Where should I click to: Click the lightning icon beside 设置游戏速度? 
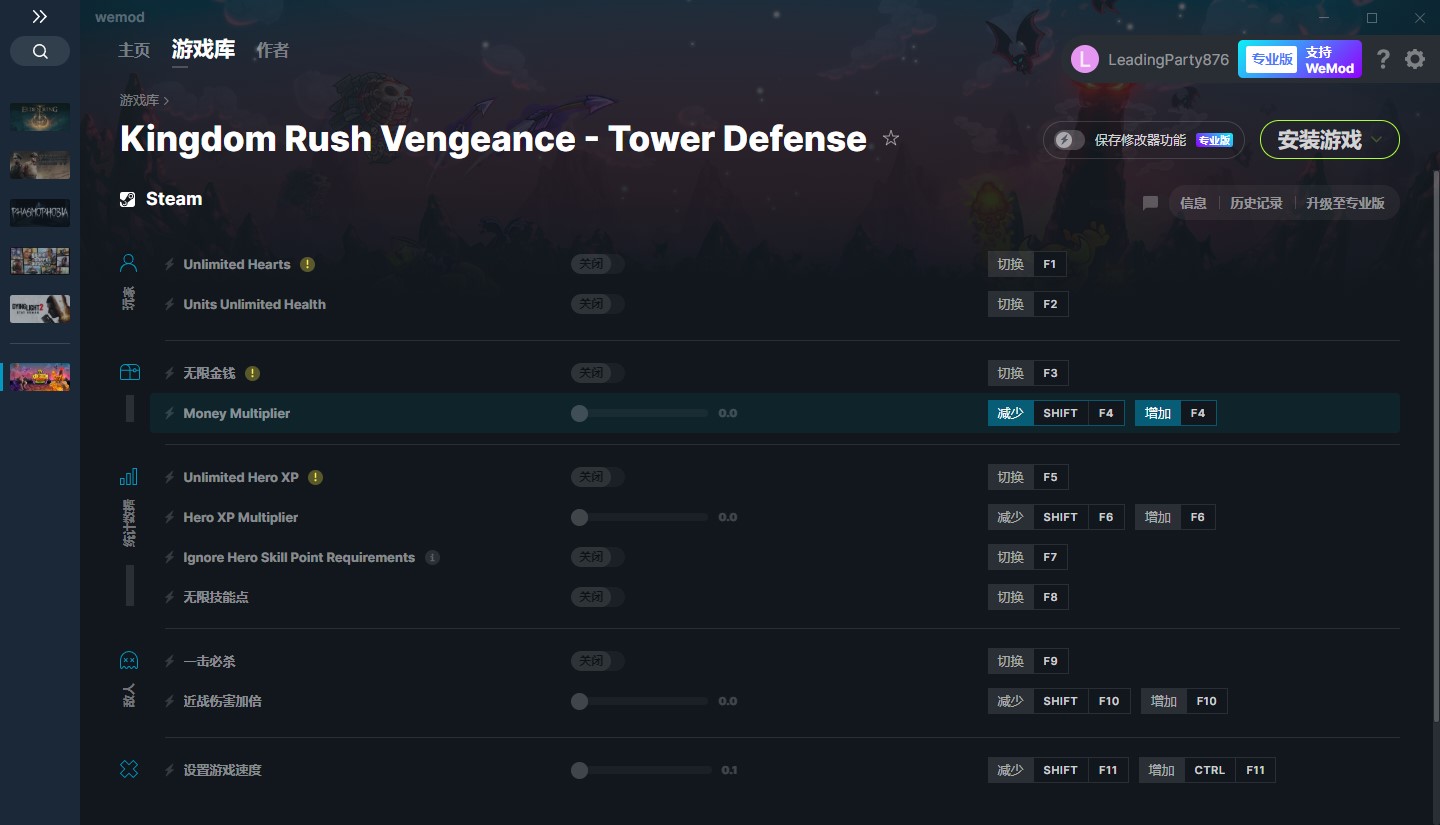click(169, 770)
